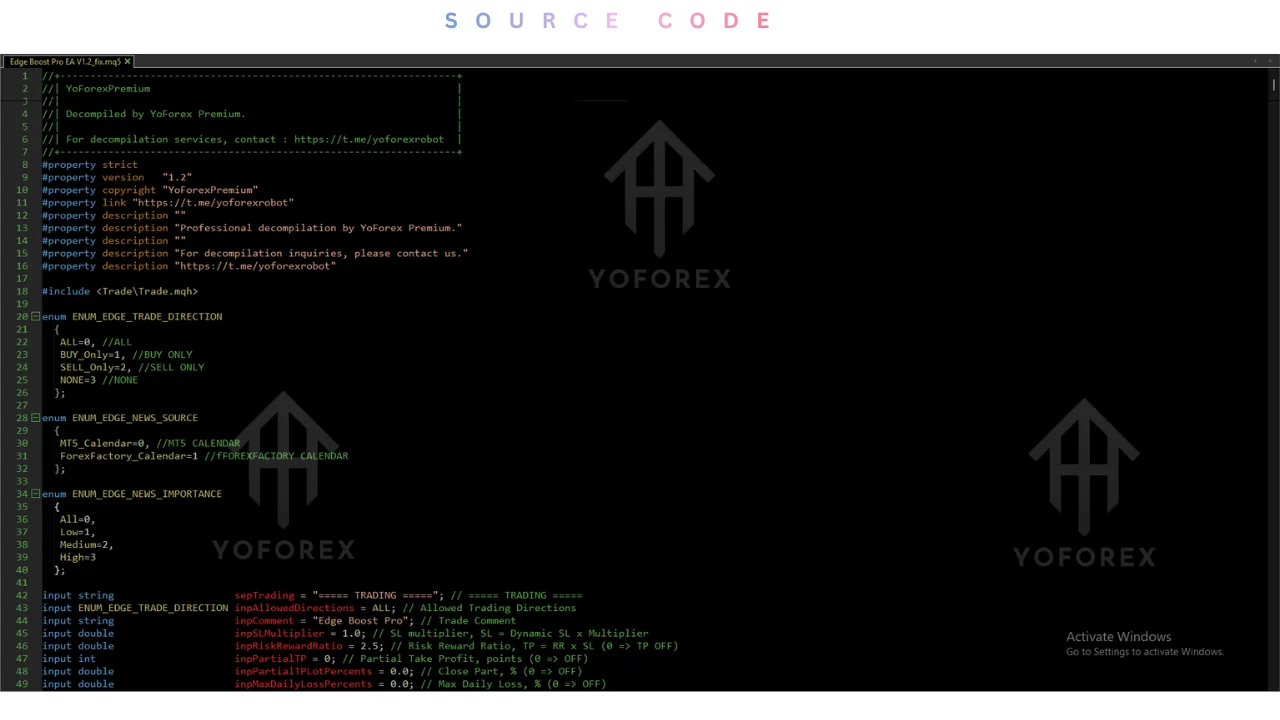Image resolution: width=1280 pixels, height=720 pixels.
Task: Click the 'ALL=0, //ALL' enum entry
Action: [95, 342]
